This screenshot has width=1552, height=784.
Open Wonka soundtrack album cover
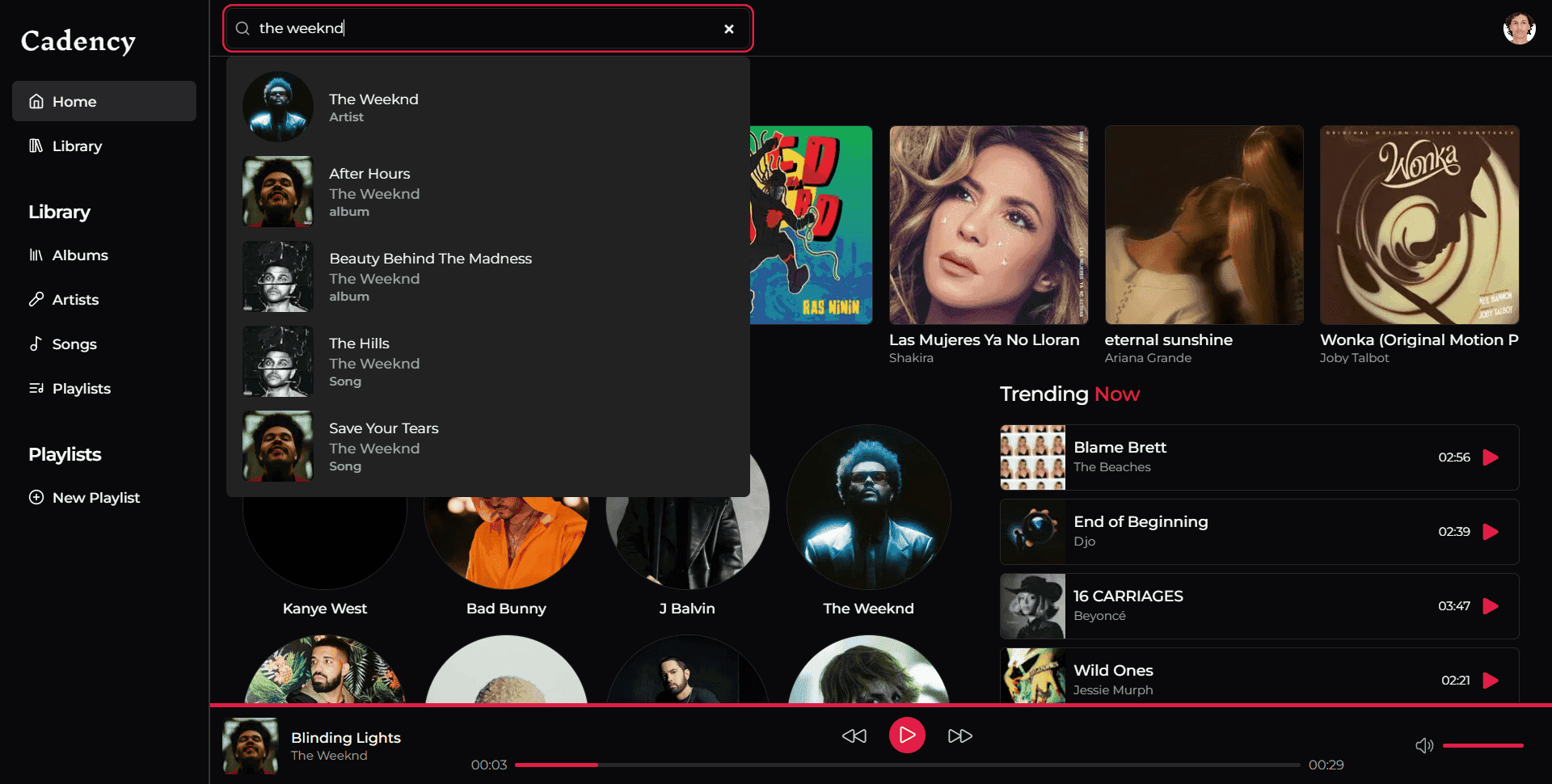click(1419, 225)
